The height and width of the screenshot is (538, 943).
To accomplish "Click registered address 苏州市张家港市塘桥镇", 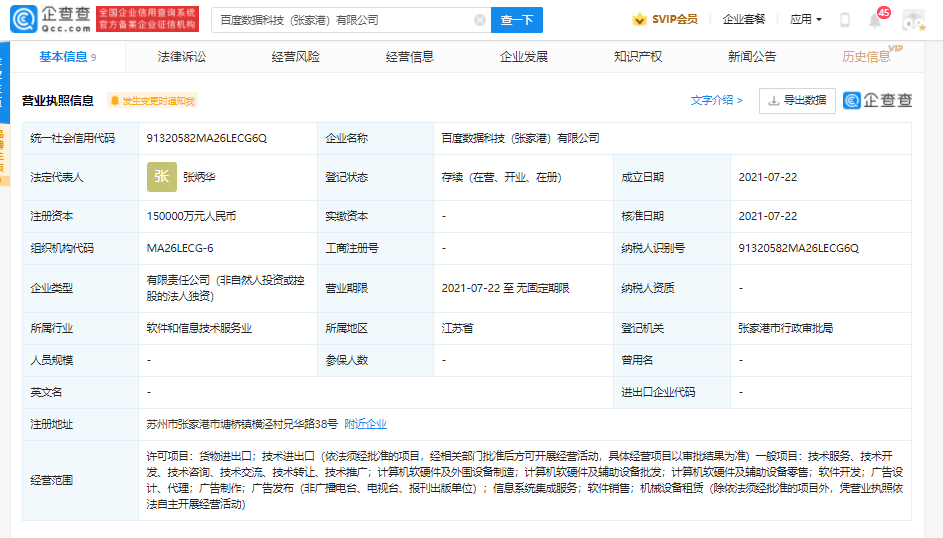I will (x=242, y=424).
